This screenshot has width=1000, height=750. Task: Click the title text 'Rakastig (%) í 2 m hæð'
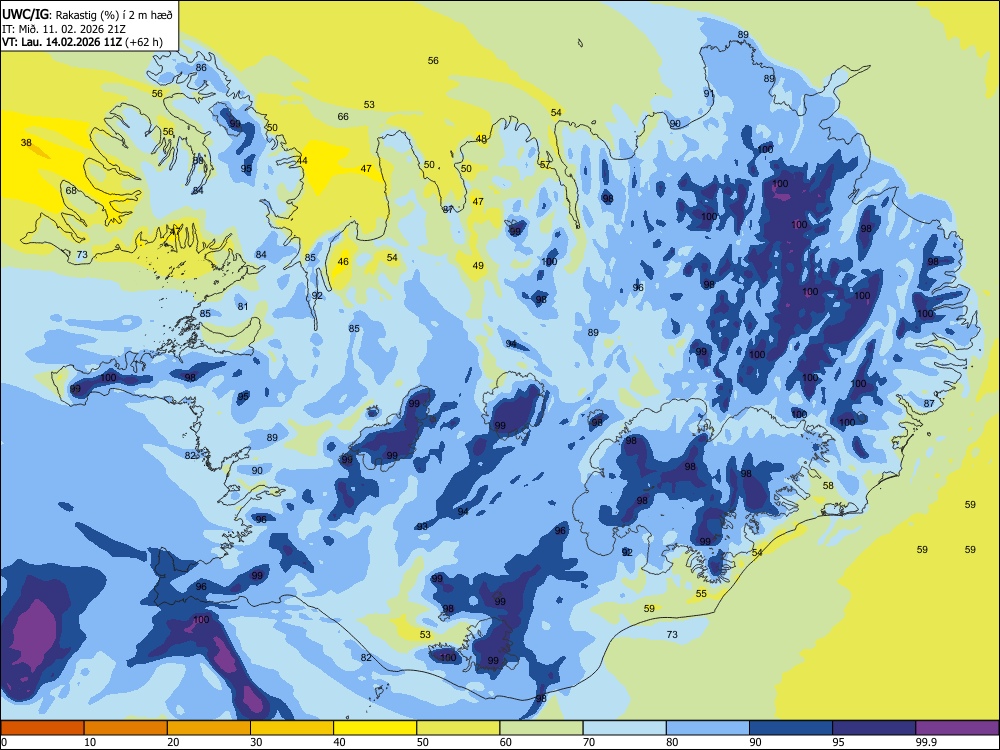(x=114, y=14)
